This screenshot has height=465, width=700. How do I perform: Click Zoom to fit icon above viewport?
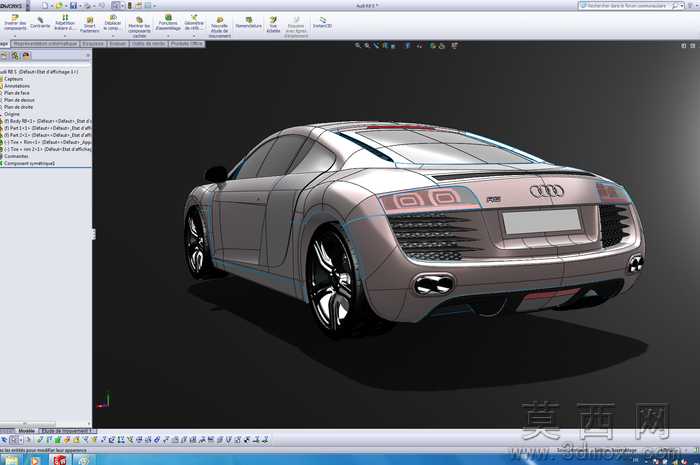[358, 46]
